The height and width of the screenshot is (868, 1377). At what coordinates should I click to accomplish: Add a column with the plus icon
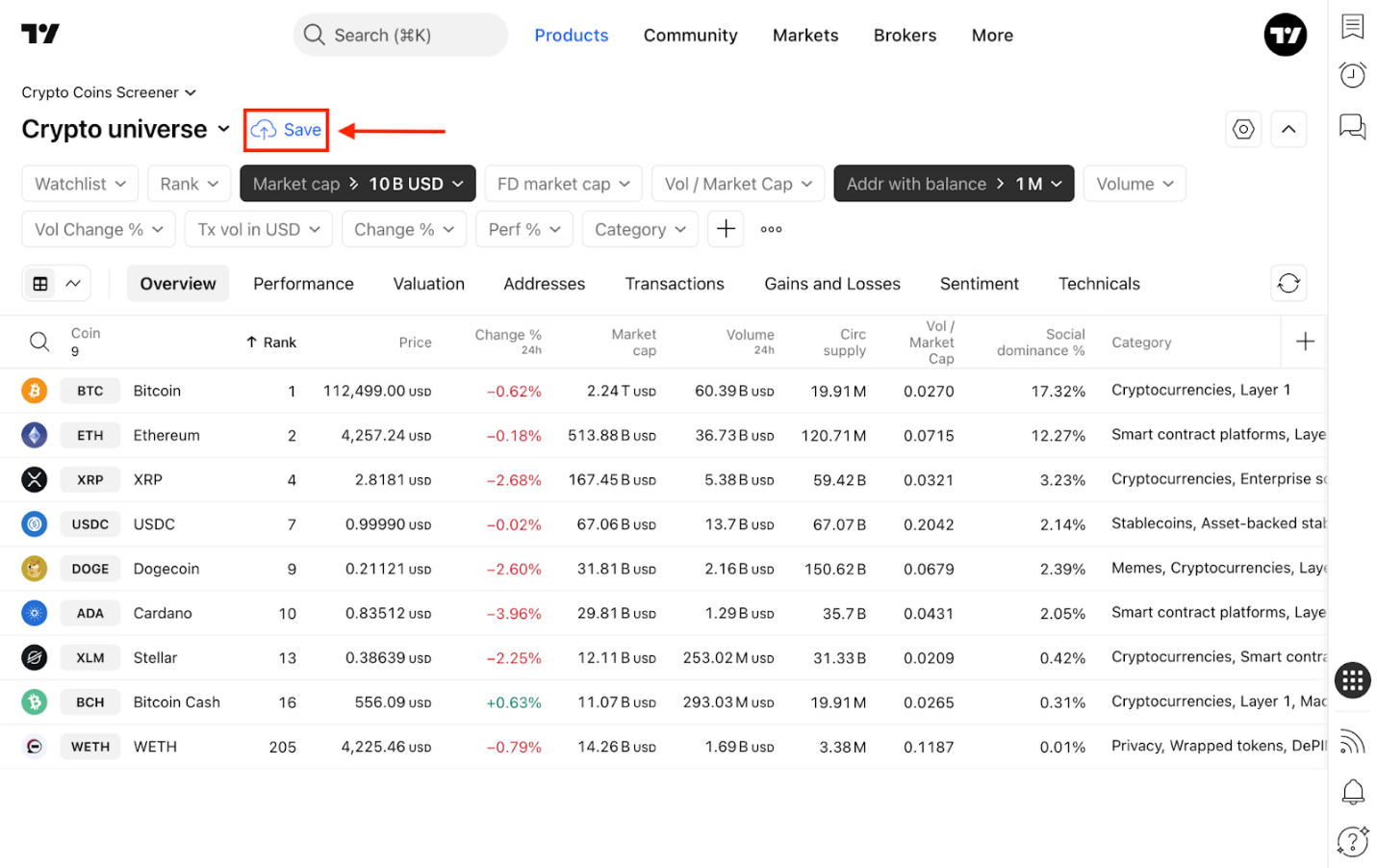point(1304,342)
